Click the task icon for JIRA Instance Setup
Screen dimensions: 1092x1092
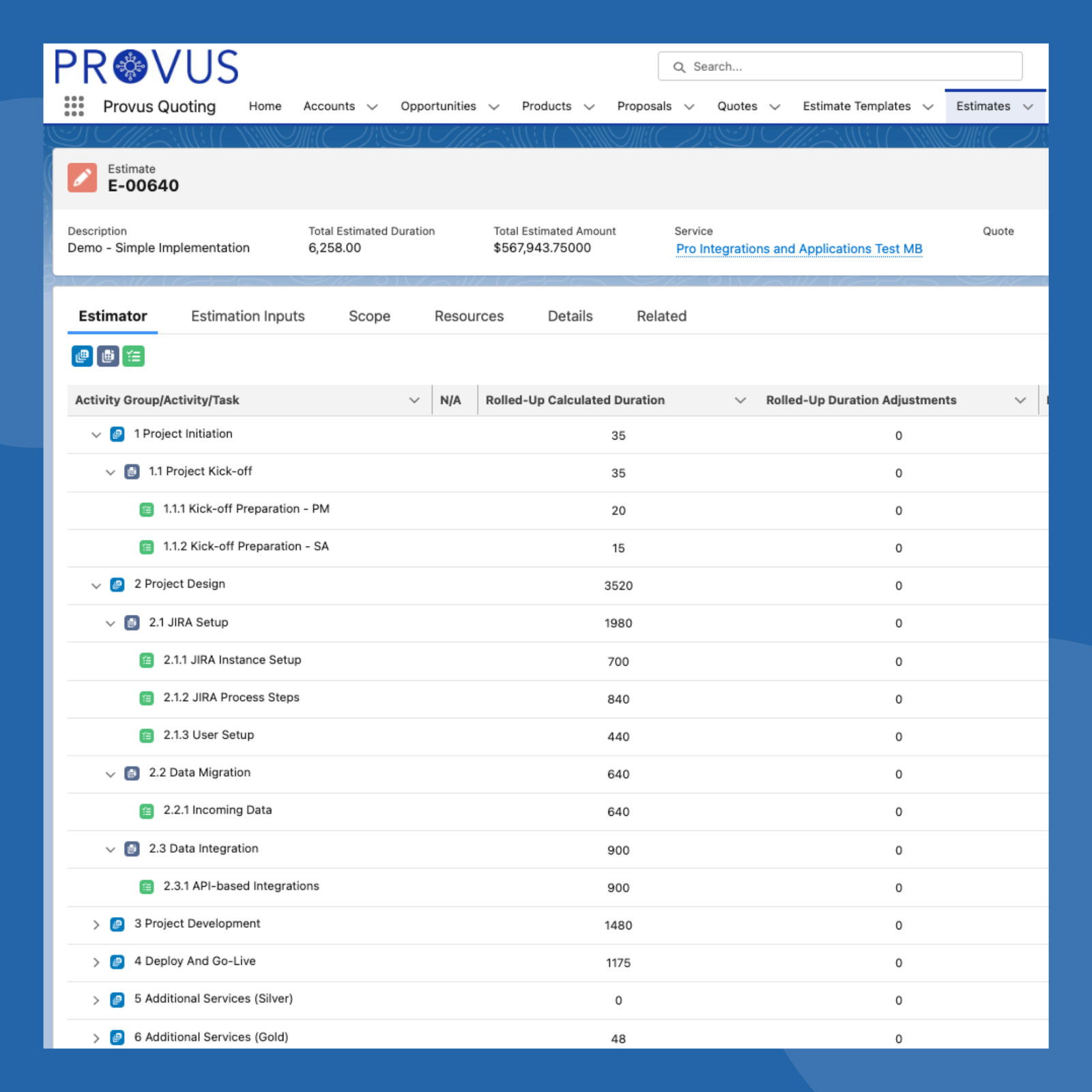[146, 661]
